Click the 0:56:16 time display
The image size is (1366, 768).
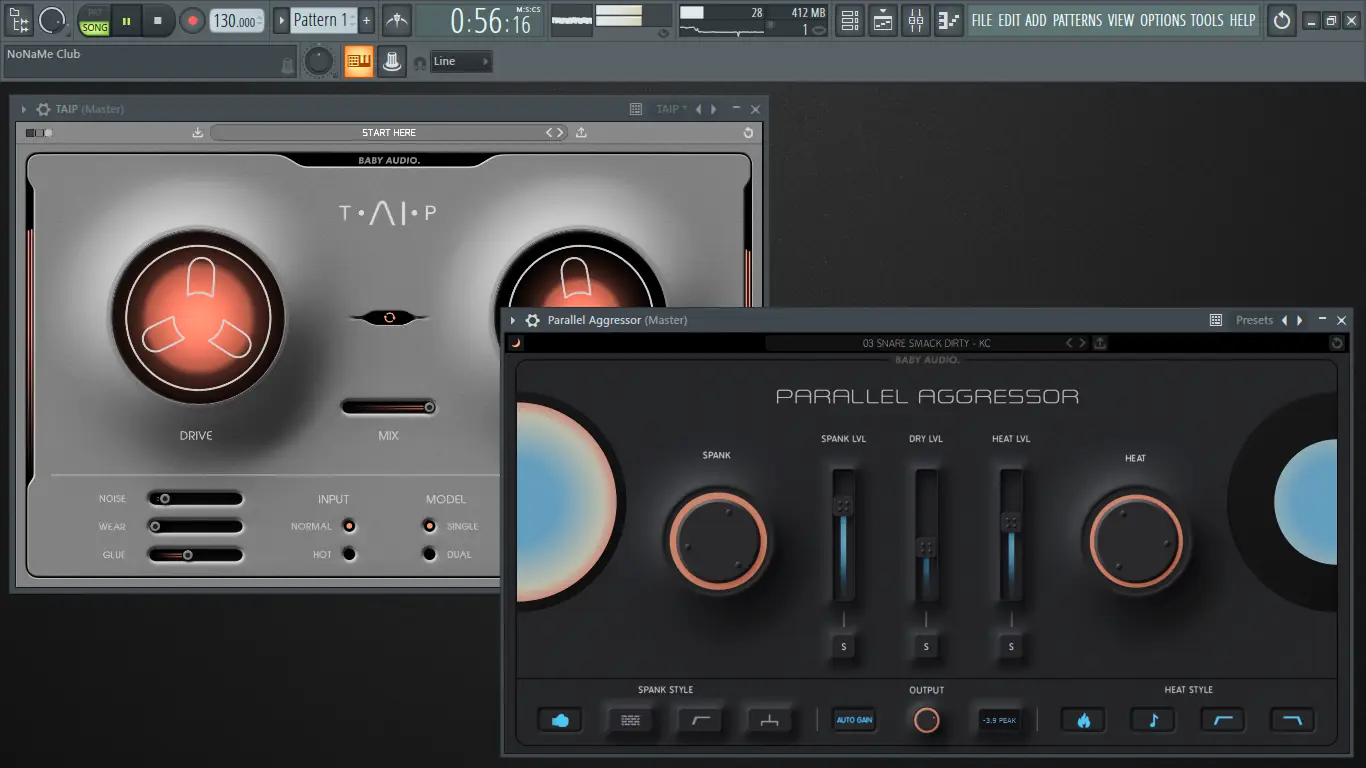click(x=490, y=20)
